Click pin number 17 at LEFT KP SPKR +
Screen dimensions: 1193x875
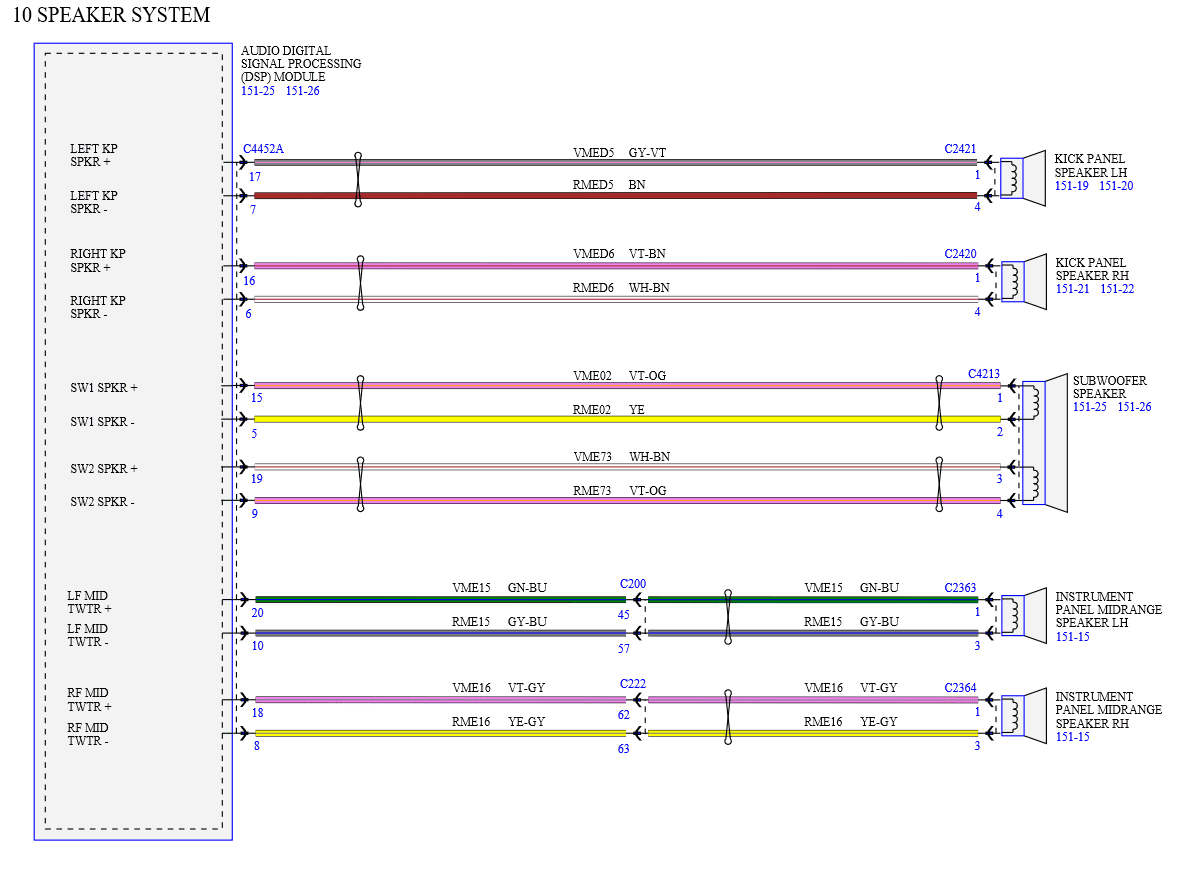coord(255,177)
